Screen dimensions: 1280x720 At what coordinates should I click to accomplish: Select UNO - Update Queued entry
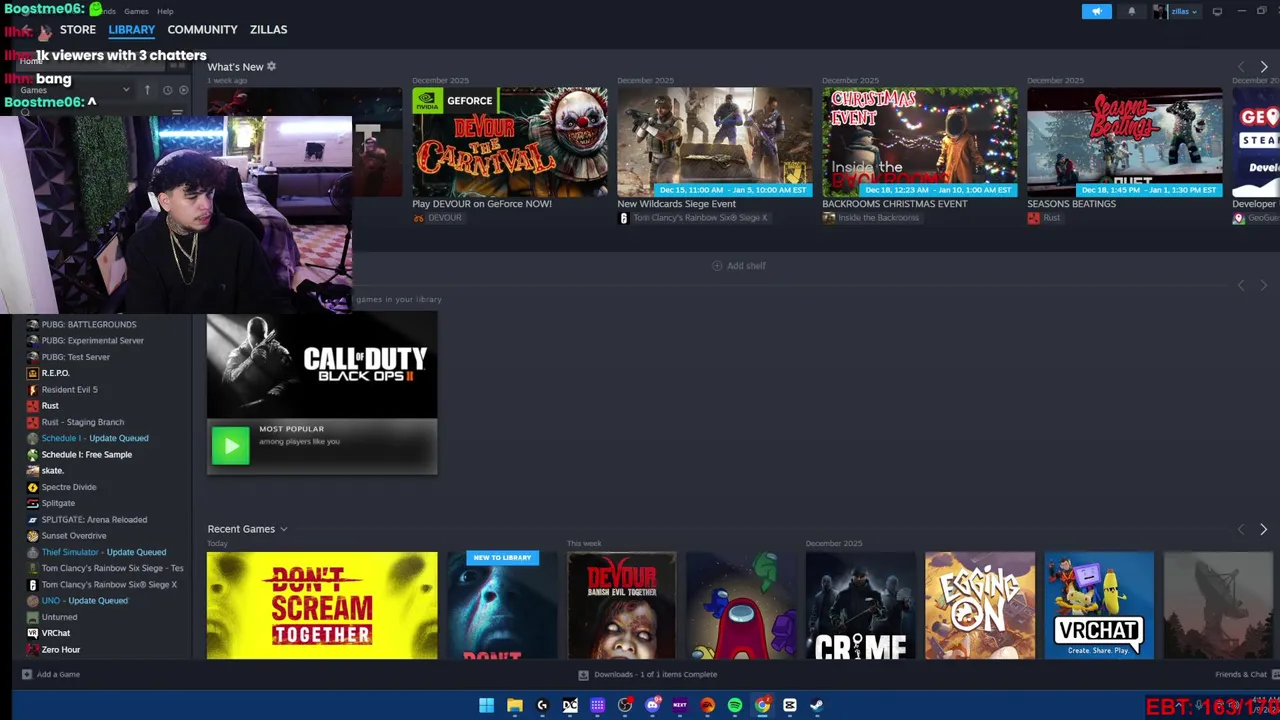[x=85, y=600]
